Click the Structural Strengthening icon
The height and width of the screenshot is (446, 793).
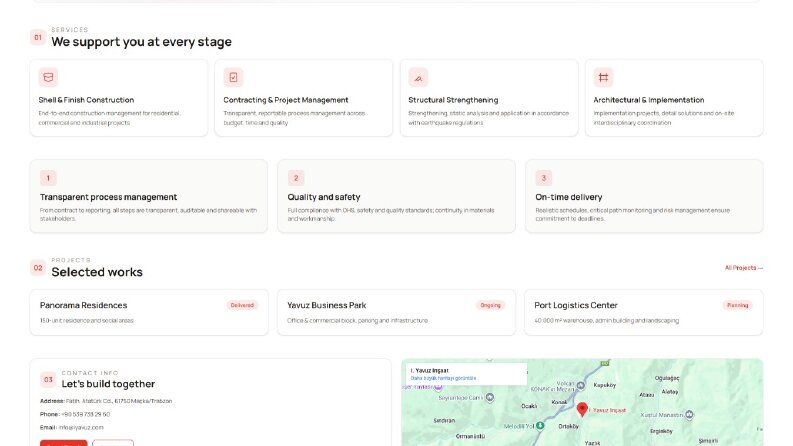click(418, 77)
